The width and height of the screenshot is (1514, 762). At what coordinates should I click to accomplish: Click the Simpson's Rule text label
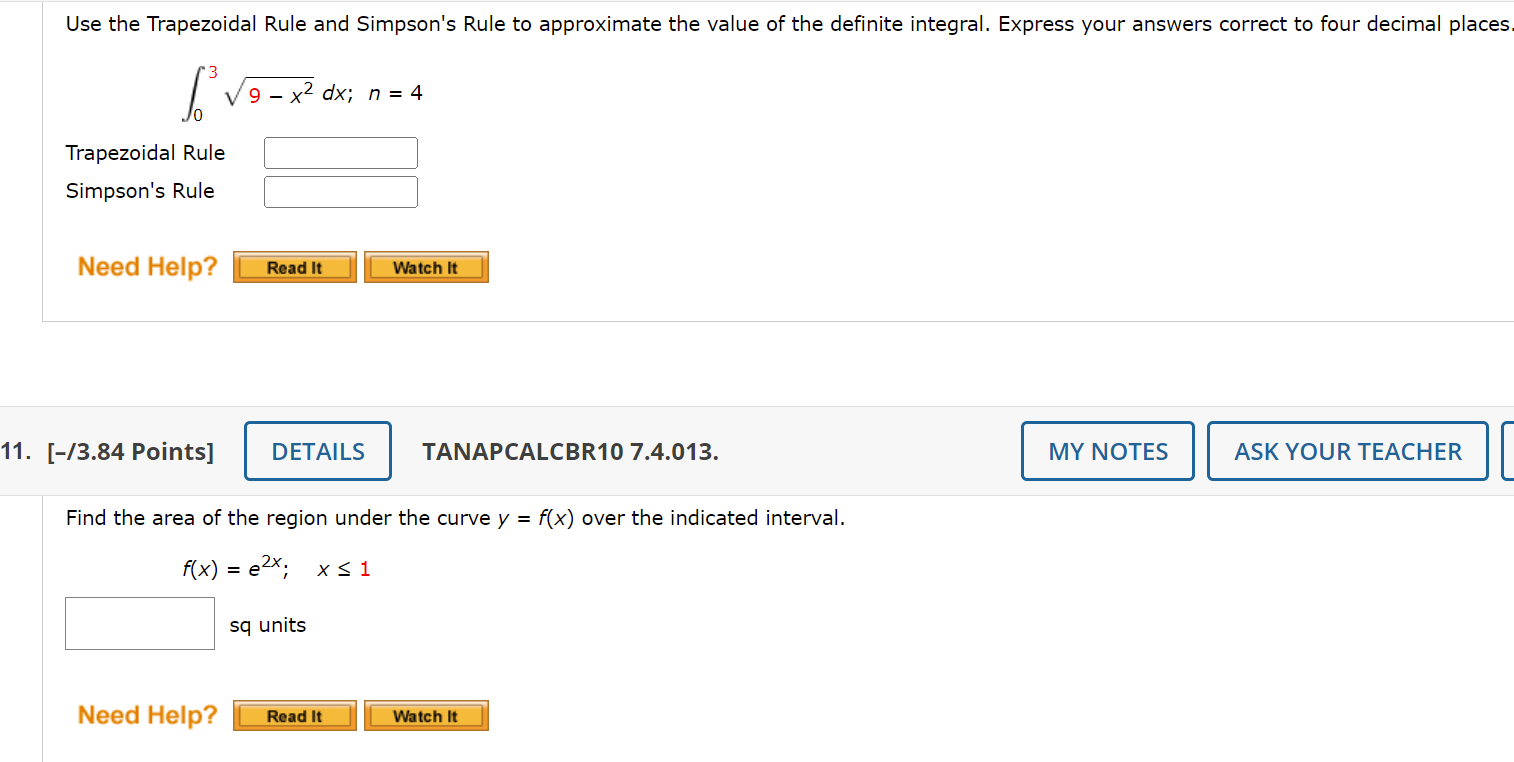click(x=140, y=191)
